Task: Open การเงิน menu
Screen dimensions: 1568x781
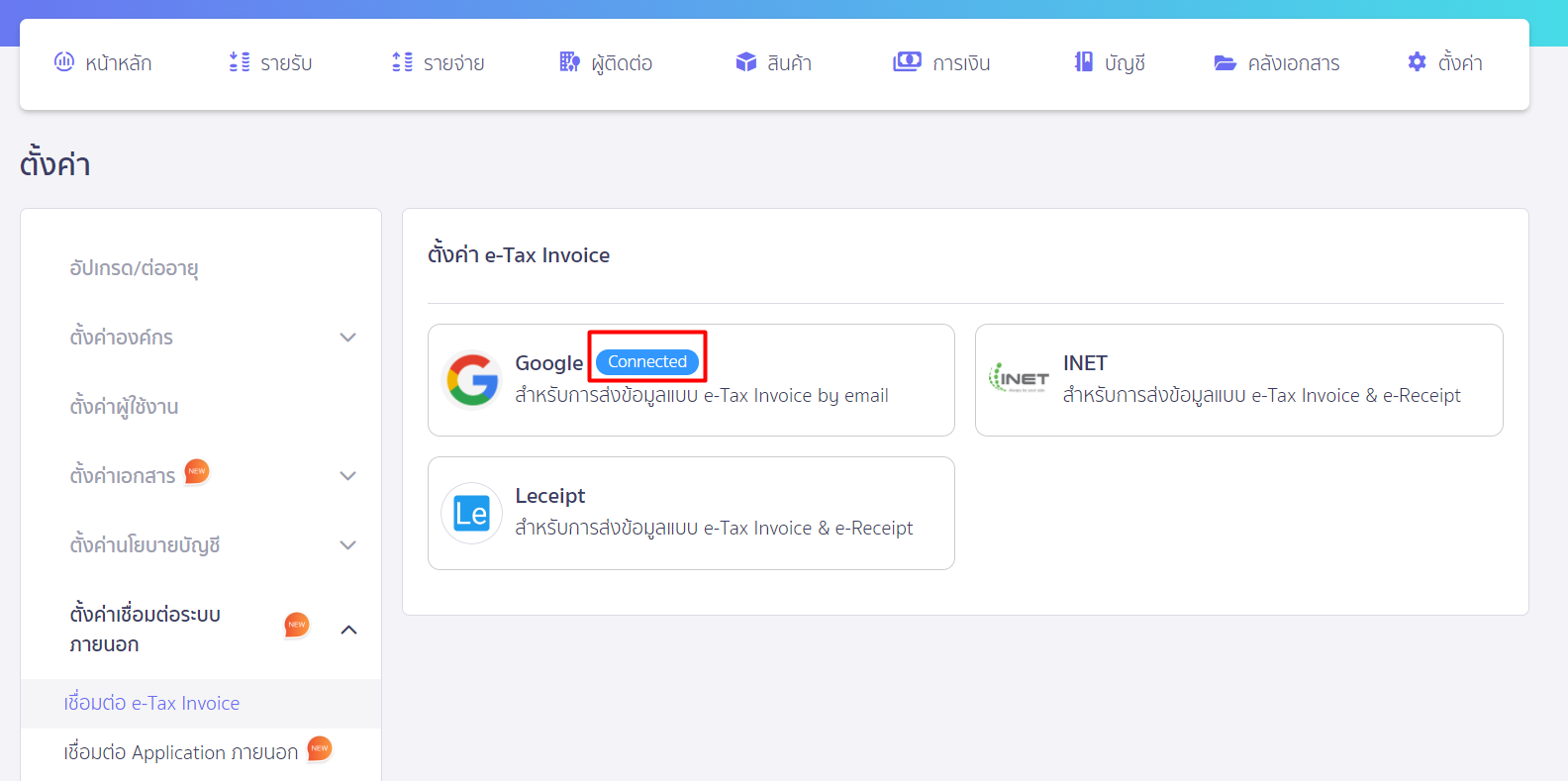Action: [961, 63]
